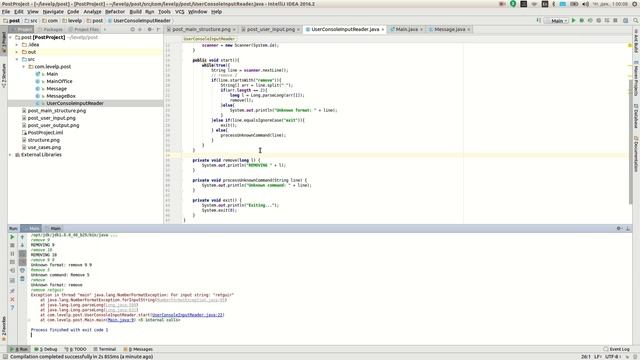This screenshot has width=640, height=360.
Task: Open the UserConsoleInputReader.java:22 stack trace link
Action: click(x=187, y=315)
